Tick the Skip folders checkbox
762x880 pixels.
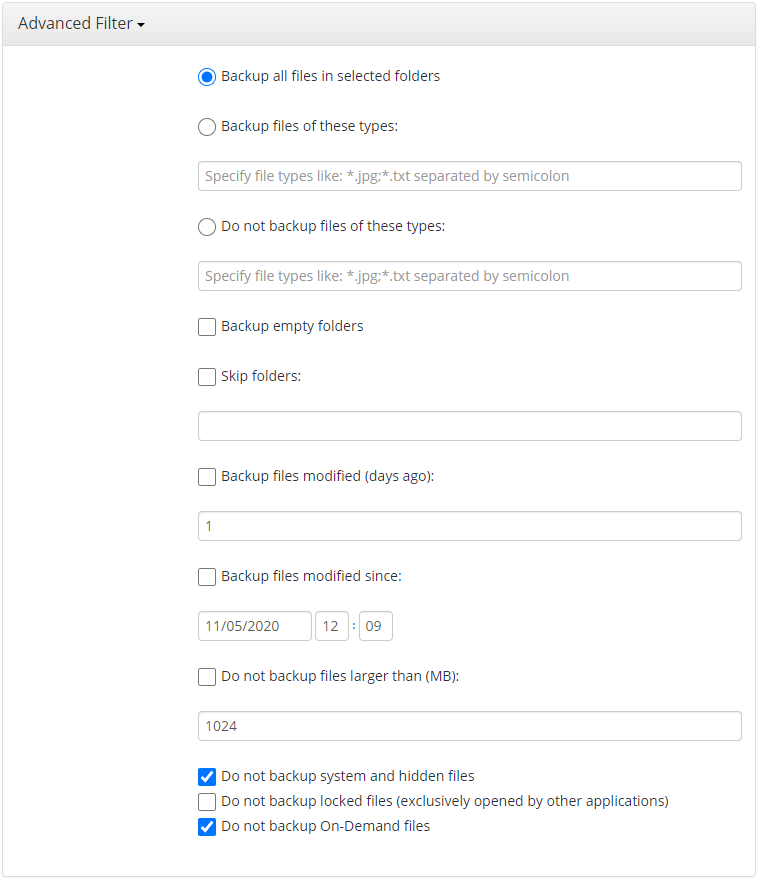pyautogui.click(x=207, y=377)
